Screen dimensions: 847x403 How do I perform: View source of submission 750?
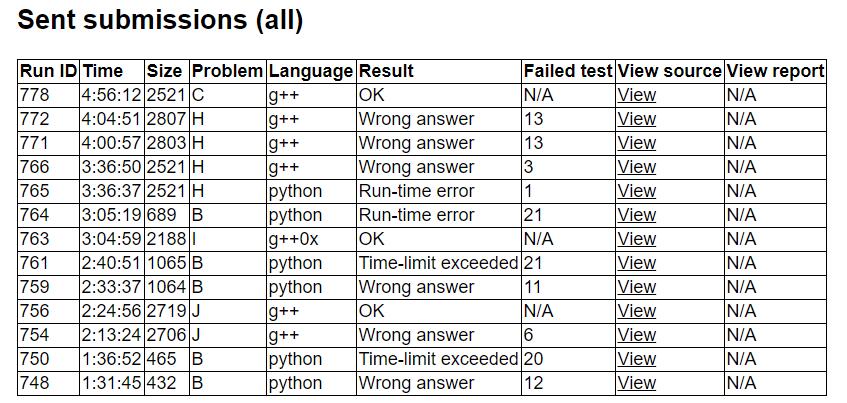(x=636, y=359)
